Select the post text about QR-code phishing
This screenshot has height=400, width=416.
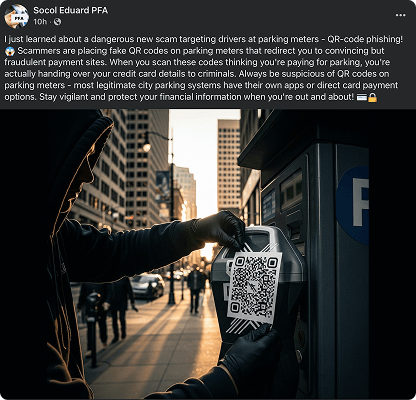(x=204, y=68)
